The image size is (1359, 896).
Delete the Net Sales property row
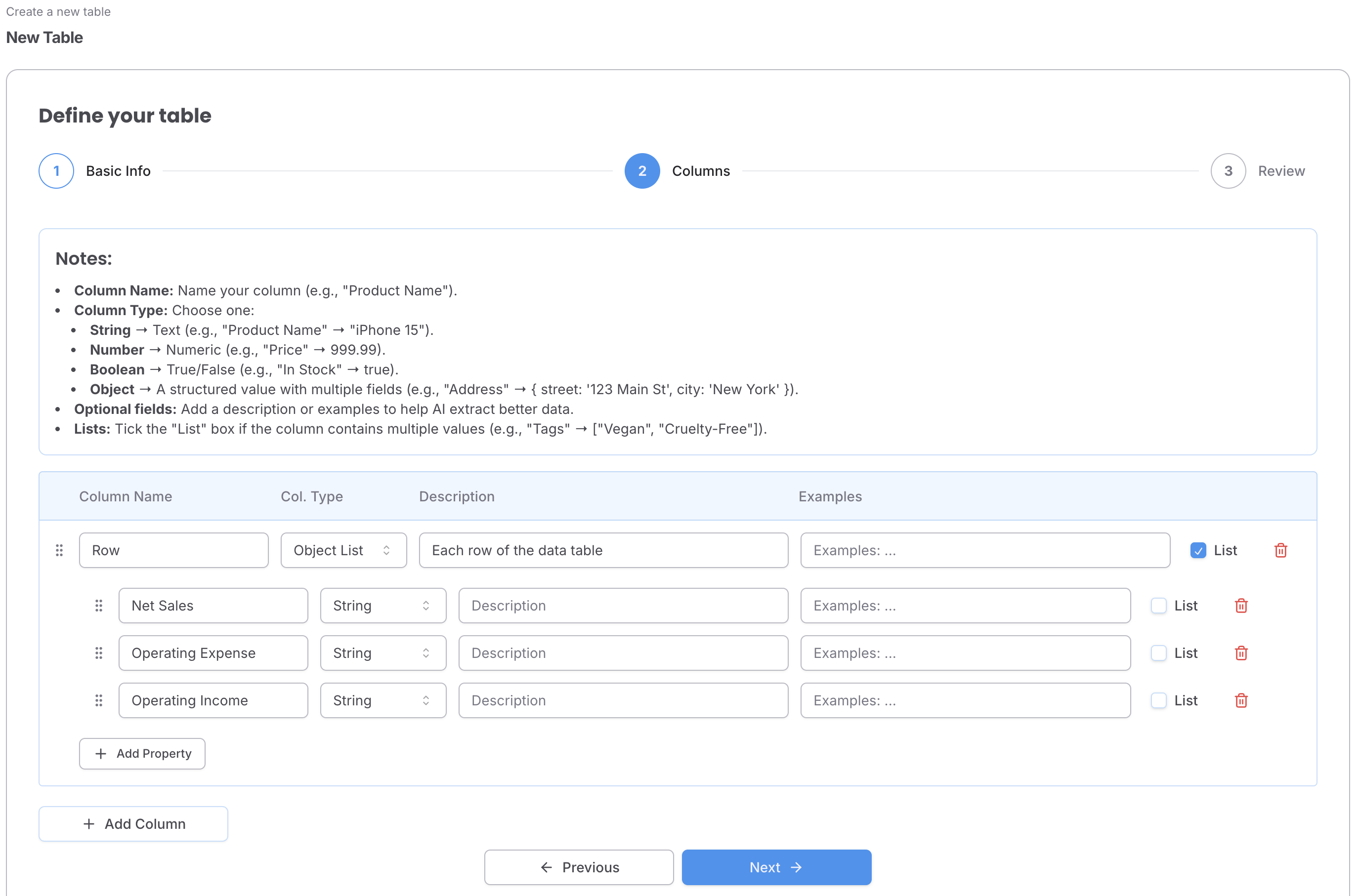(x=1241, y=606)
